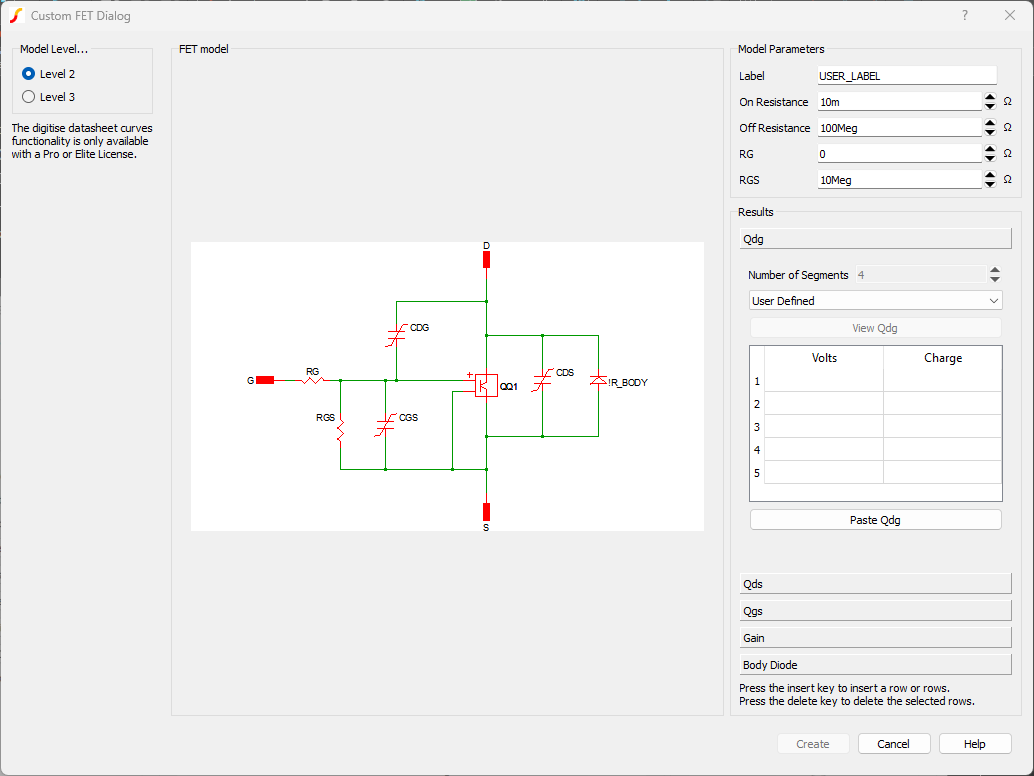
Task: Open the User Defined dropdown
Action: tap(875, 301)
